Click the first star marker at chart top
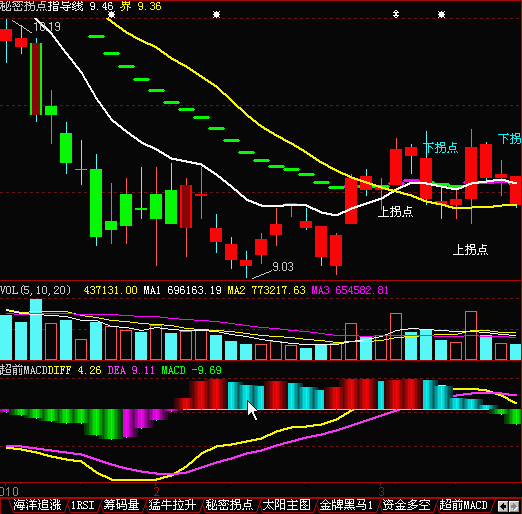This screenshot has width=522, height=514. pyautogui.click(x=112, y=14)
